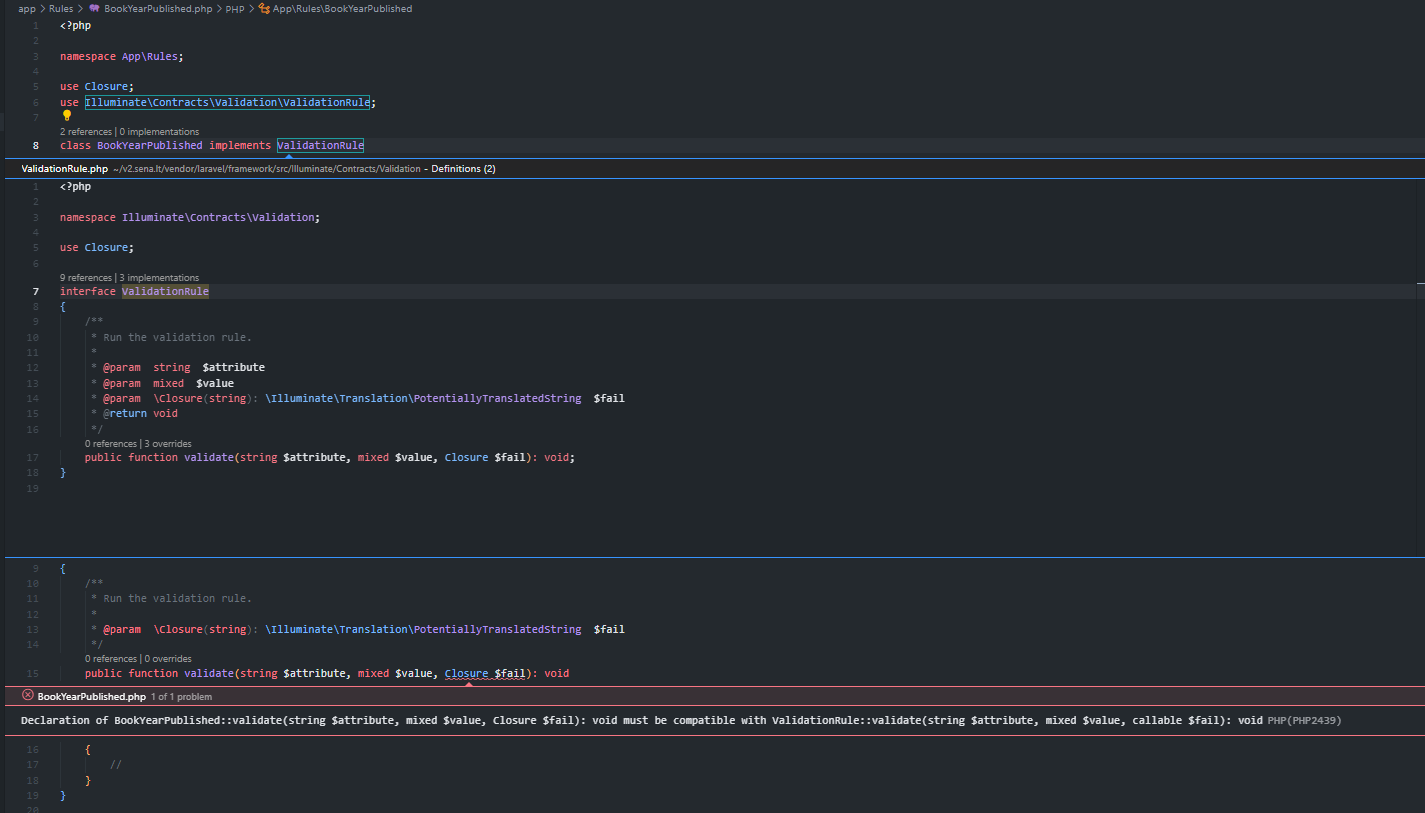The image size is (1425, 813).
Task: Click the BookYearPublished class name on line 8
Action: click(150, 146)
